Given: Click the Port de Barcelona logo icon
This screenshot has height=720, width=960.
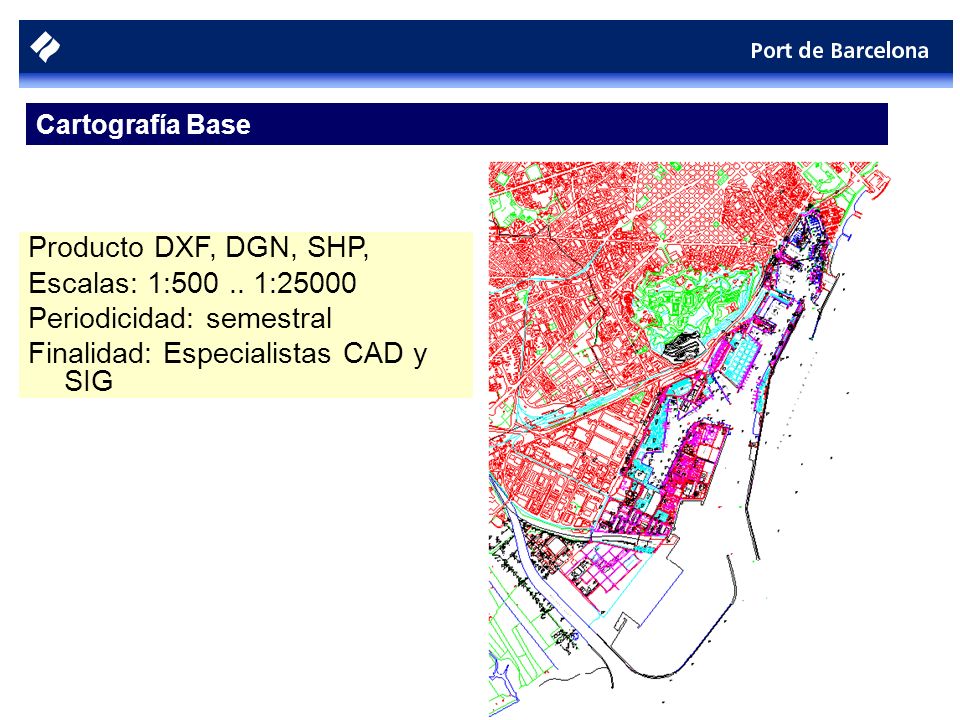Looking at the screenshot, I should pyautogui.click(x=45, y=47).
